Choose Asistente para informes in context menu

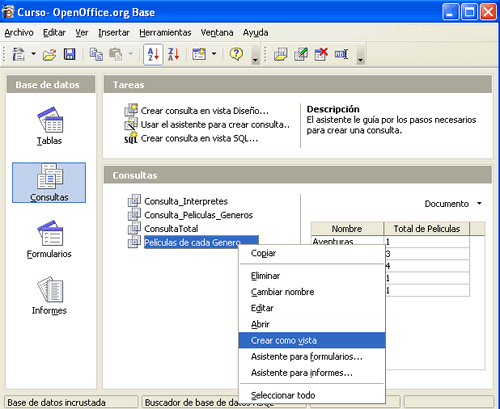tap(312, 373)
